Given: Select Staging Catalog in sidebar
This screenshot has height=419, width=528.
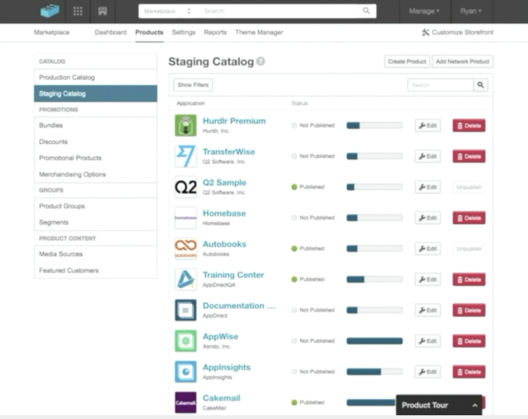Looking at the screenshot, I should point(96,94).
